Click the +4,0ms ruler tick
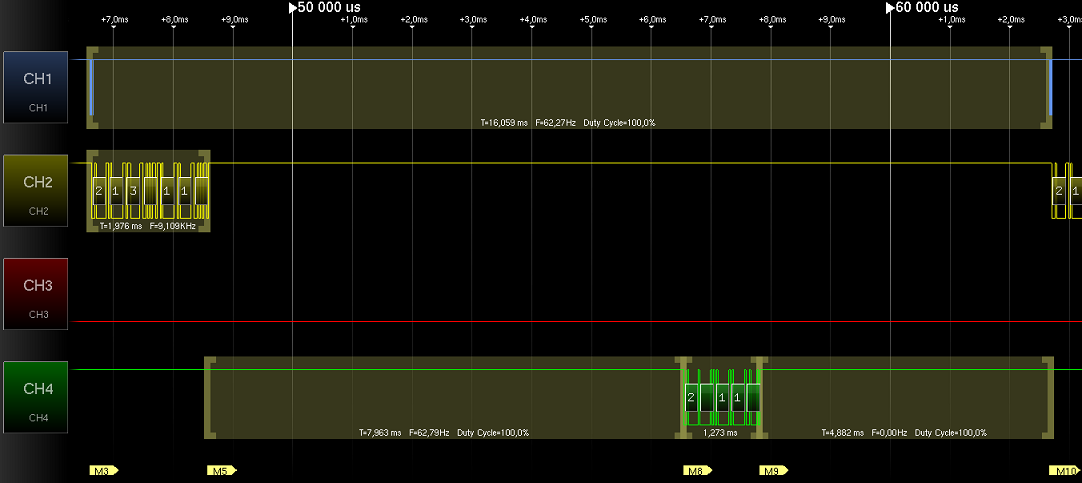This screenshot has height=483, width=1082. click(532, 19)
